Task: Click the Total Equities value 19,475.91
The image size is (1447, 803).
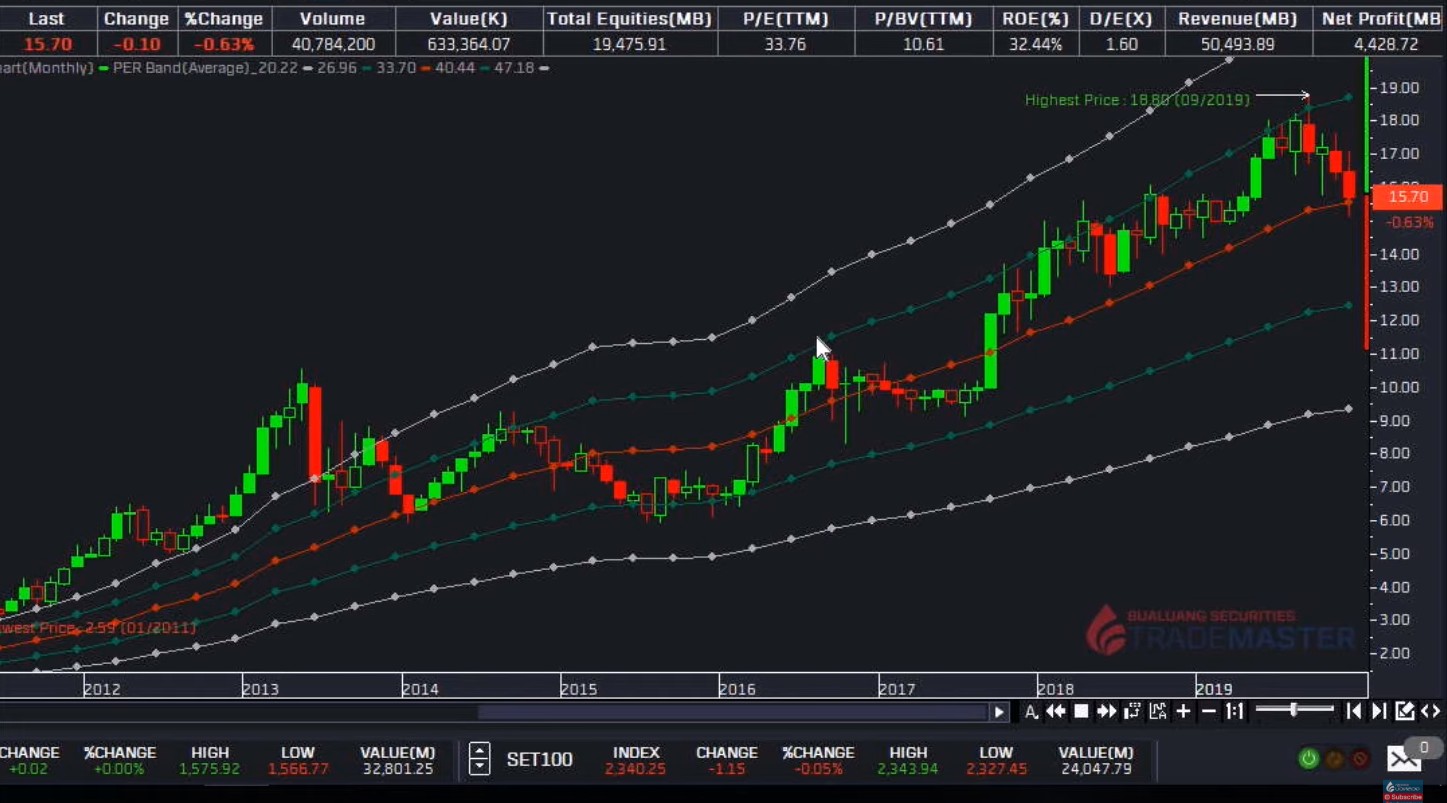Action: [x=629, y=44]
